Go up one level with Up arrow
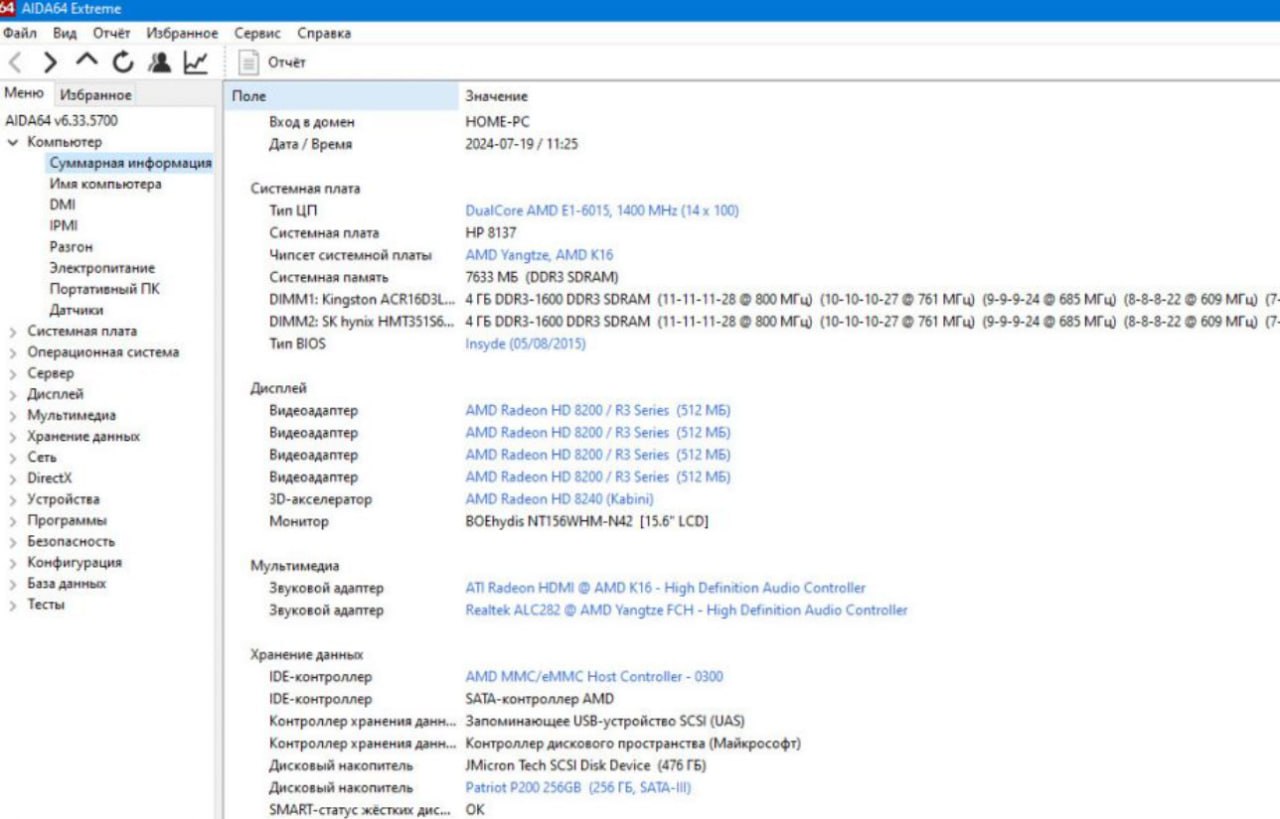The height and width of the screenshot is (819, 1280). pyautogui.click(x=87, y=61)
